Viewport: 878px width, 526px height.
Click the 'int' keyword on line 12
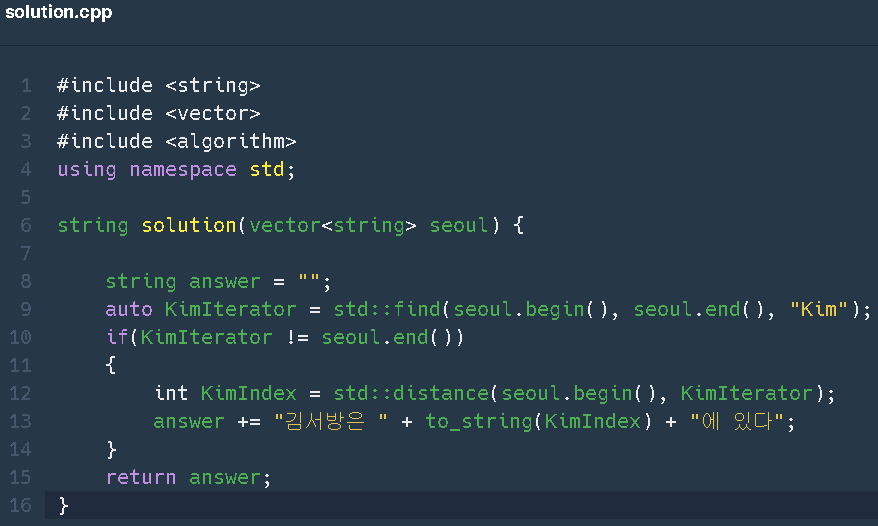point(171,393)
